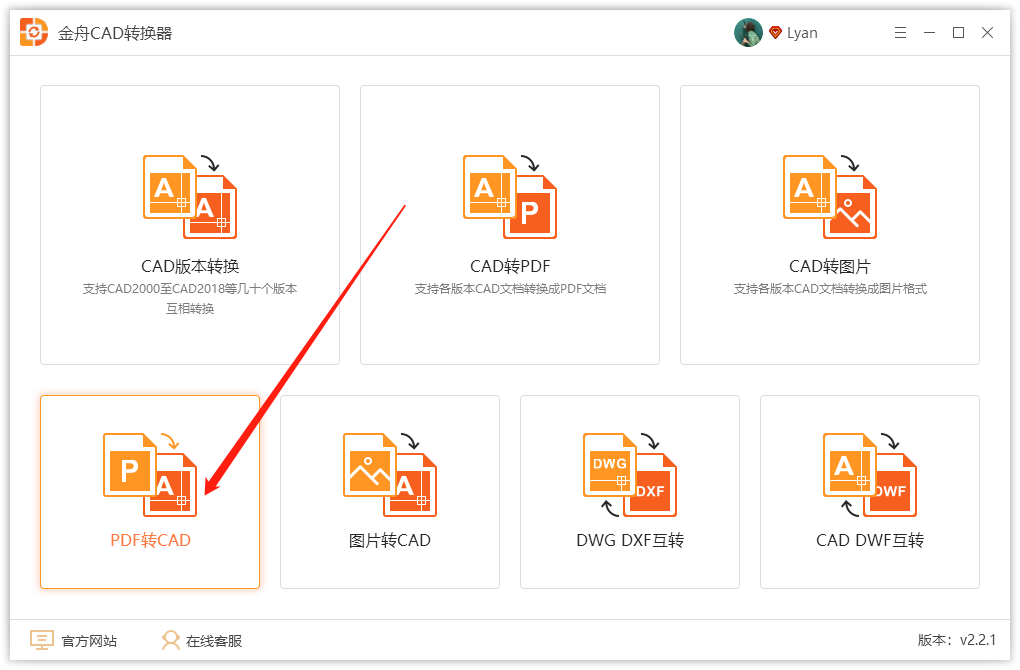Choose the 图片转CAD icon
Image resolution: width=1020 pixels, height=670 pixels.
pyautogui.click(x=390, y=475)
